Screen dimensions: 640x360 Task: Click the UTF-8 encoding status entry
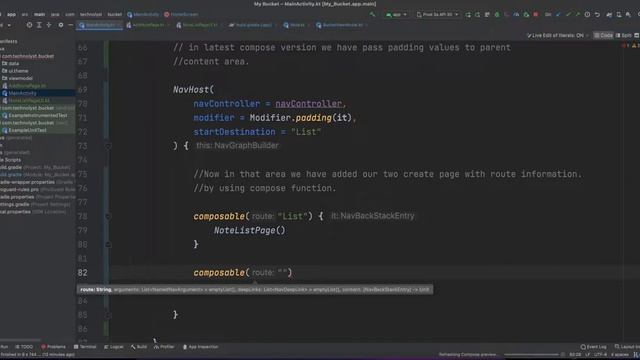600,355
